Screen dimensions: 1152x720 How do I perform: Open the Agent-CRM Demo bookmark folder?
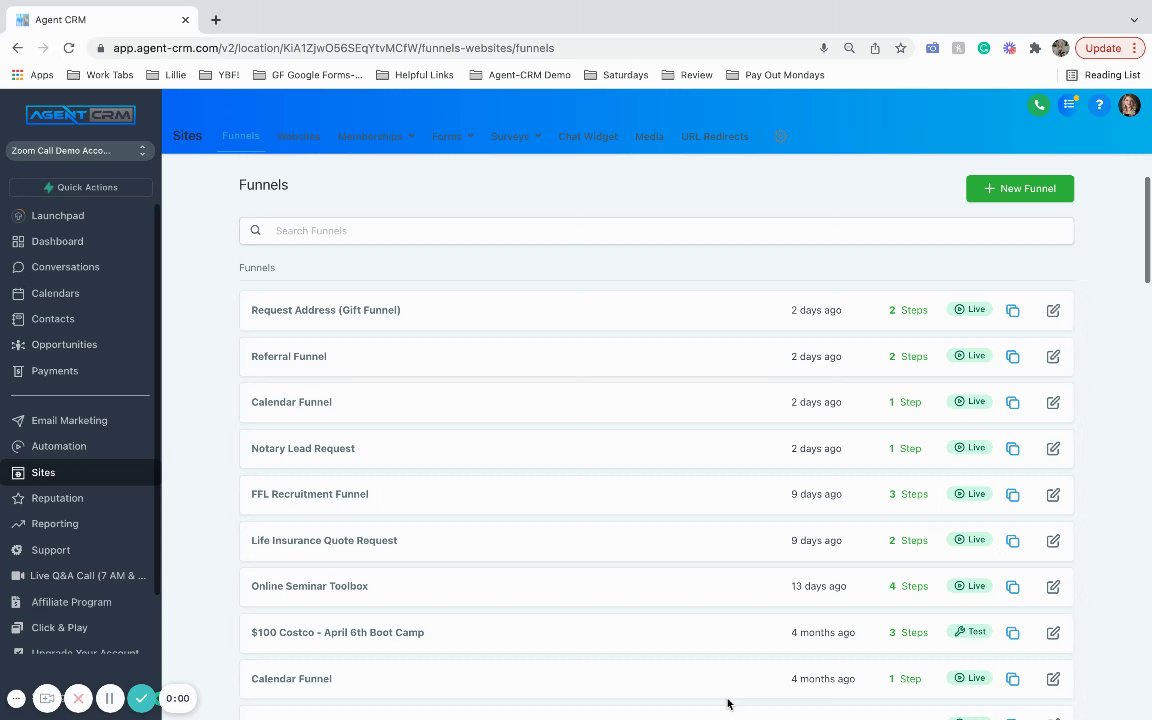[x=520, y=75]
